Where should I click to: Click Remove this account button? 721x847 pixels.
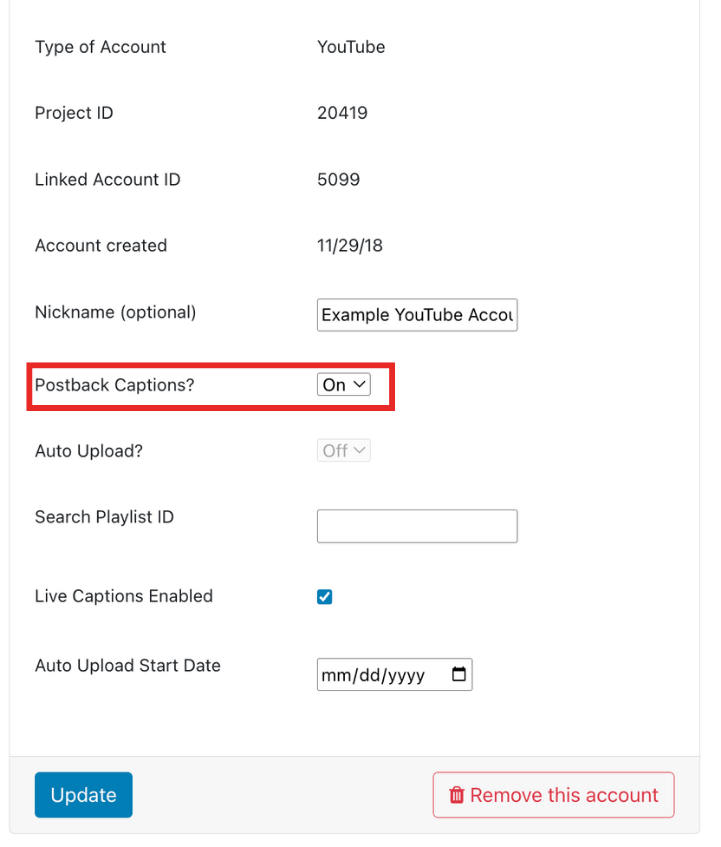point(553,795)
